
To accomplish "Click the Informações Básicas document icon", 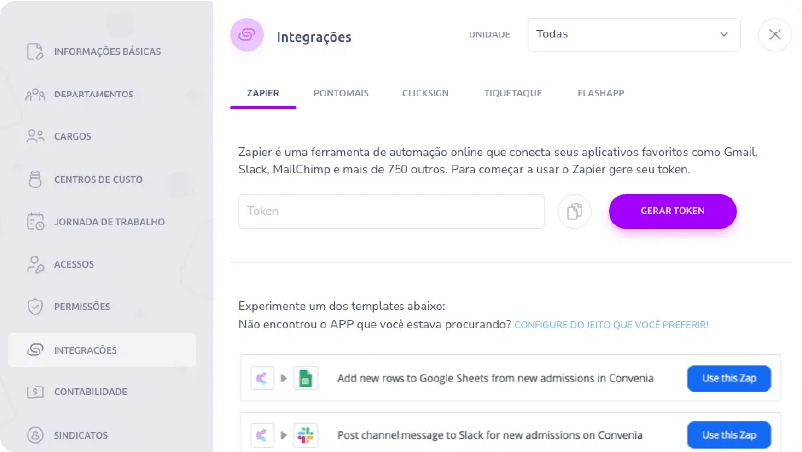I will (35, 52).
